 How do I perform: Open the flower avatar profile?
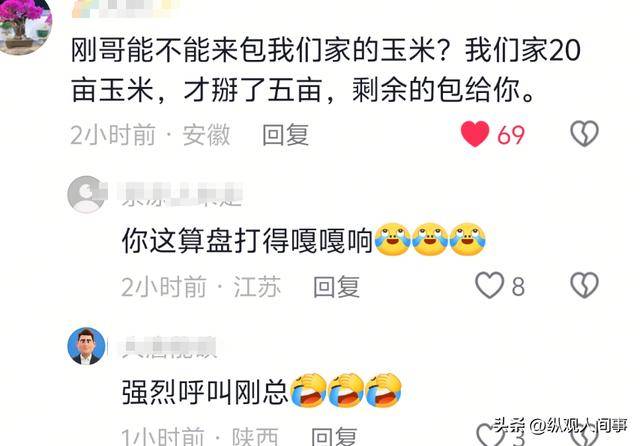tap(26, 25)
